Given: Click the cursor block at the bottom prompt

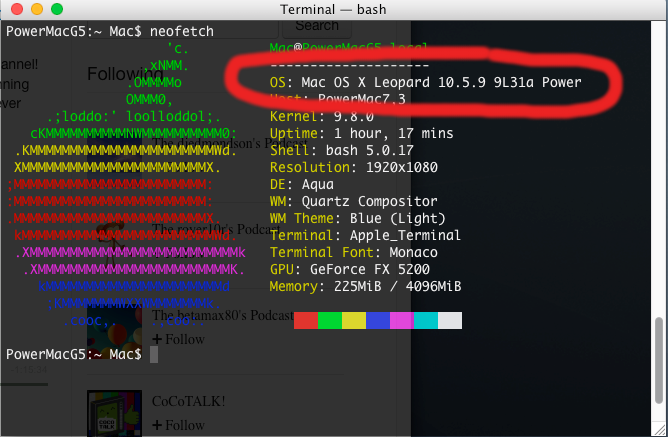Looking at the screenshot, I should coord(154,354).
